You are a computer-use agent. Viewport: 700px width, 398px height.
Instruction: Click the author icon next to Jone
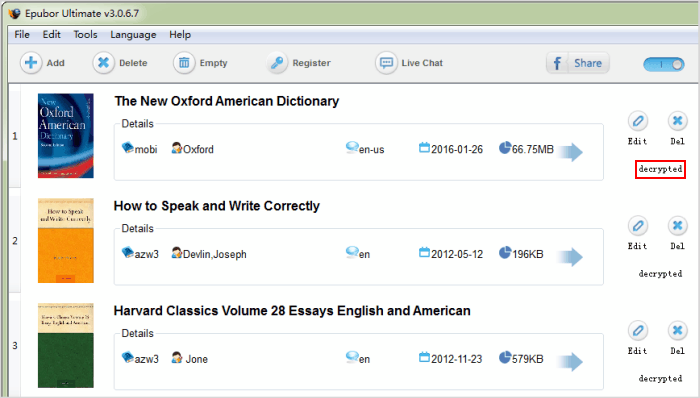point(177,357)
